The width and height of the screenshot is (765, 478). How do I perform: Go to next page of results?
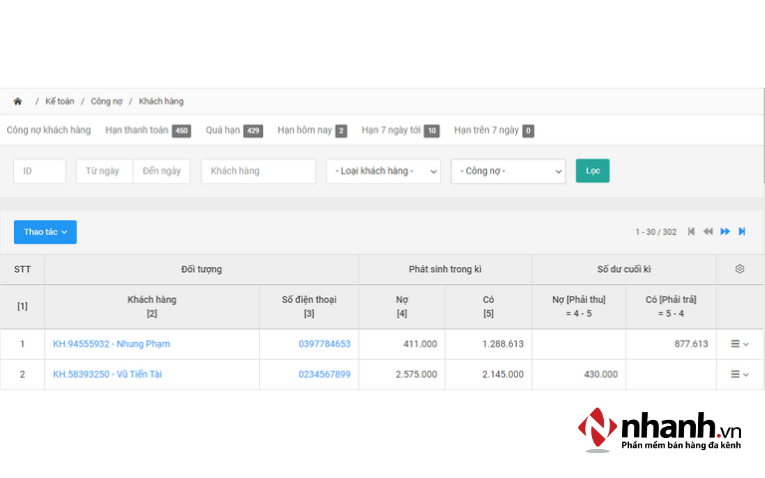[x=725, y=232]
